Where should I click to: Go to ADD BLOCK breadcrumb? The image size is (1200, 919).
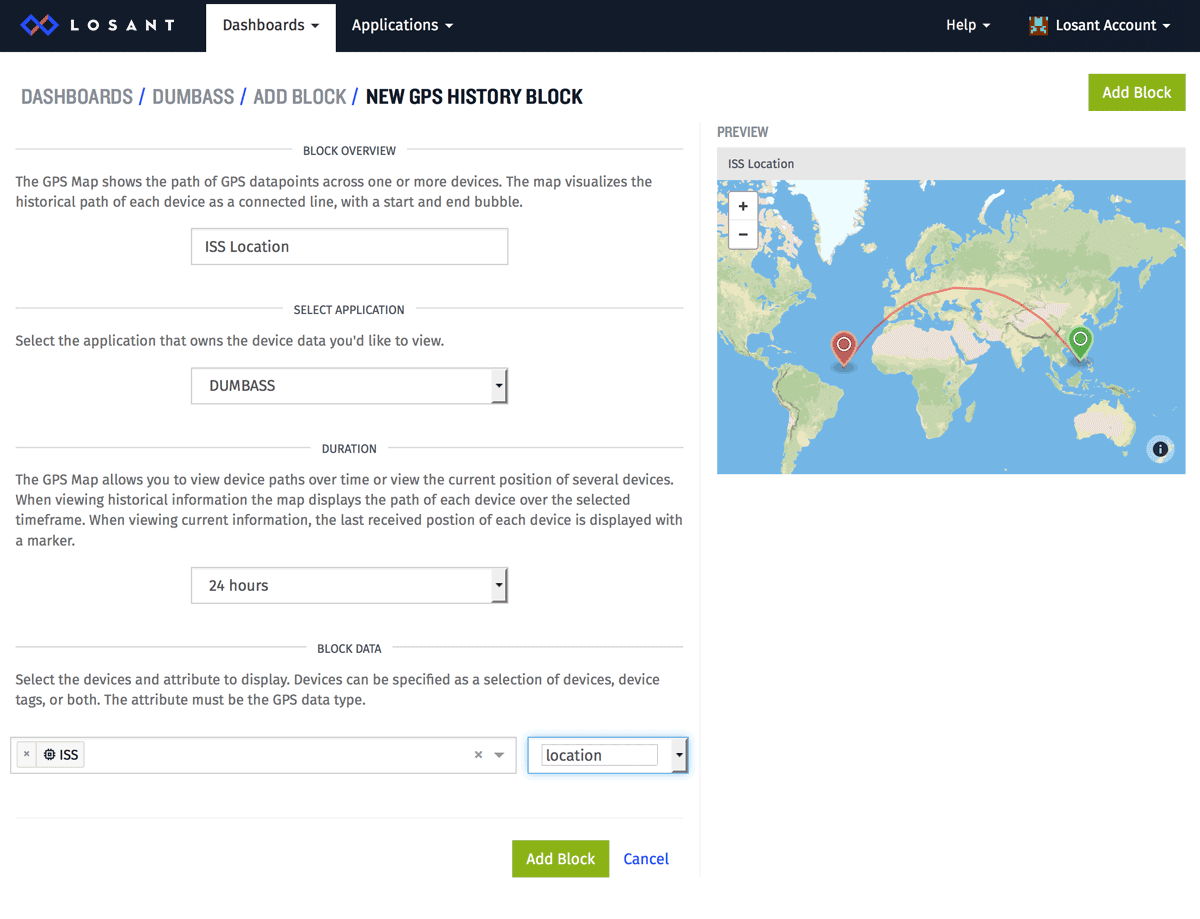[300, 97]
